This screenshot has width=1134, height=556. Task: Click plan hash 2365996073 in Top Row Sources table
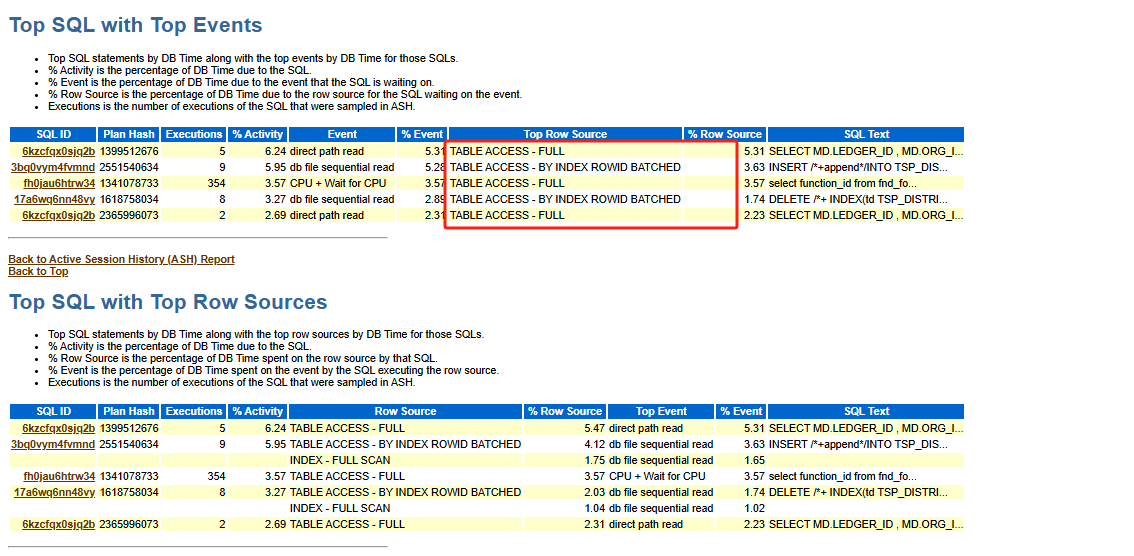[129, 523]
